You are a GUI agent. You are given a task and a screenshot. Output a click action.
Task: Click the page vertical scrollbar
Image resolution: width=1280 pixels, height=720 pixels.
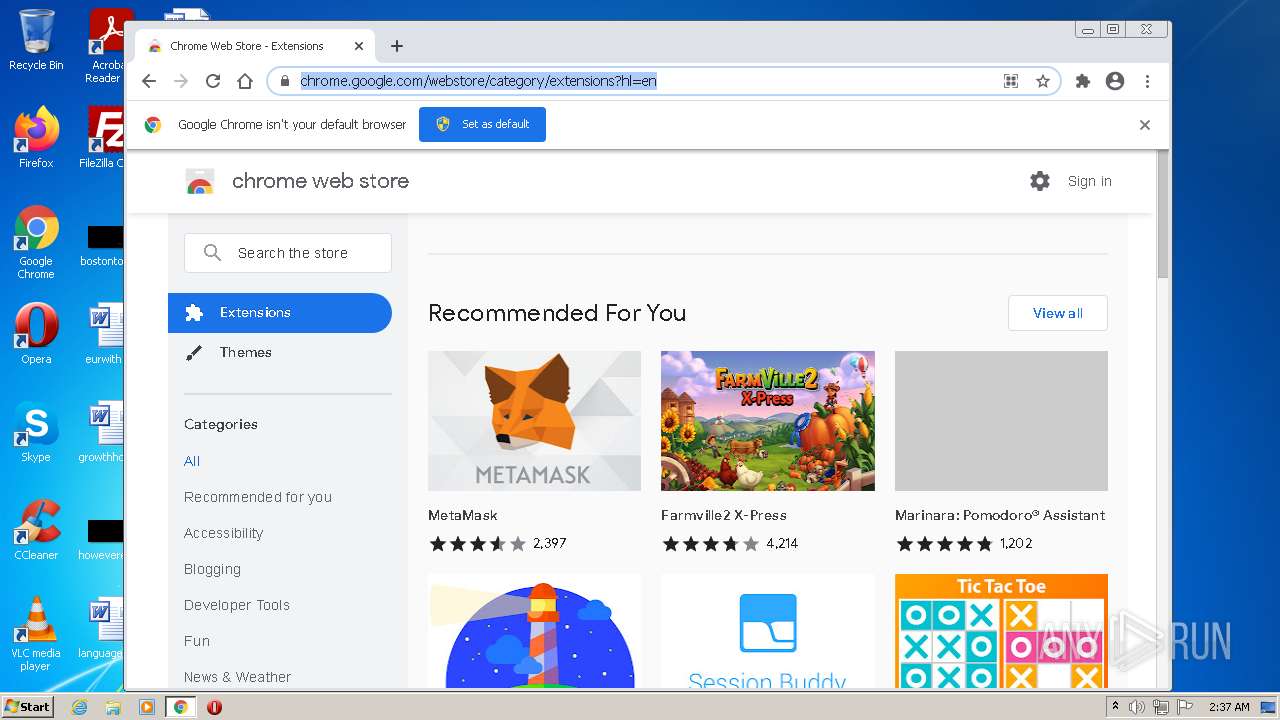pos(1163,215)
